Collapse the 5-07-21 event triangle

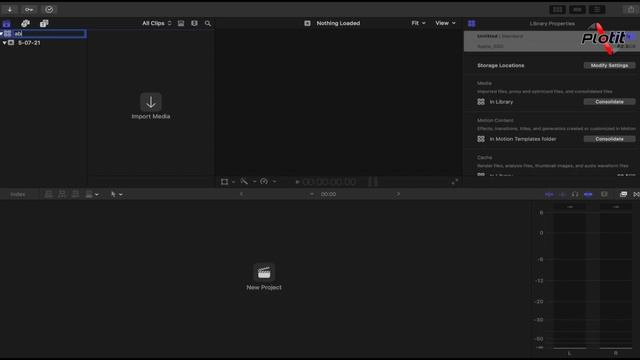coord(4,43)
